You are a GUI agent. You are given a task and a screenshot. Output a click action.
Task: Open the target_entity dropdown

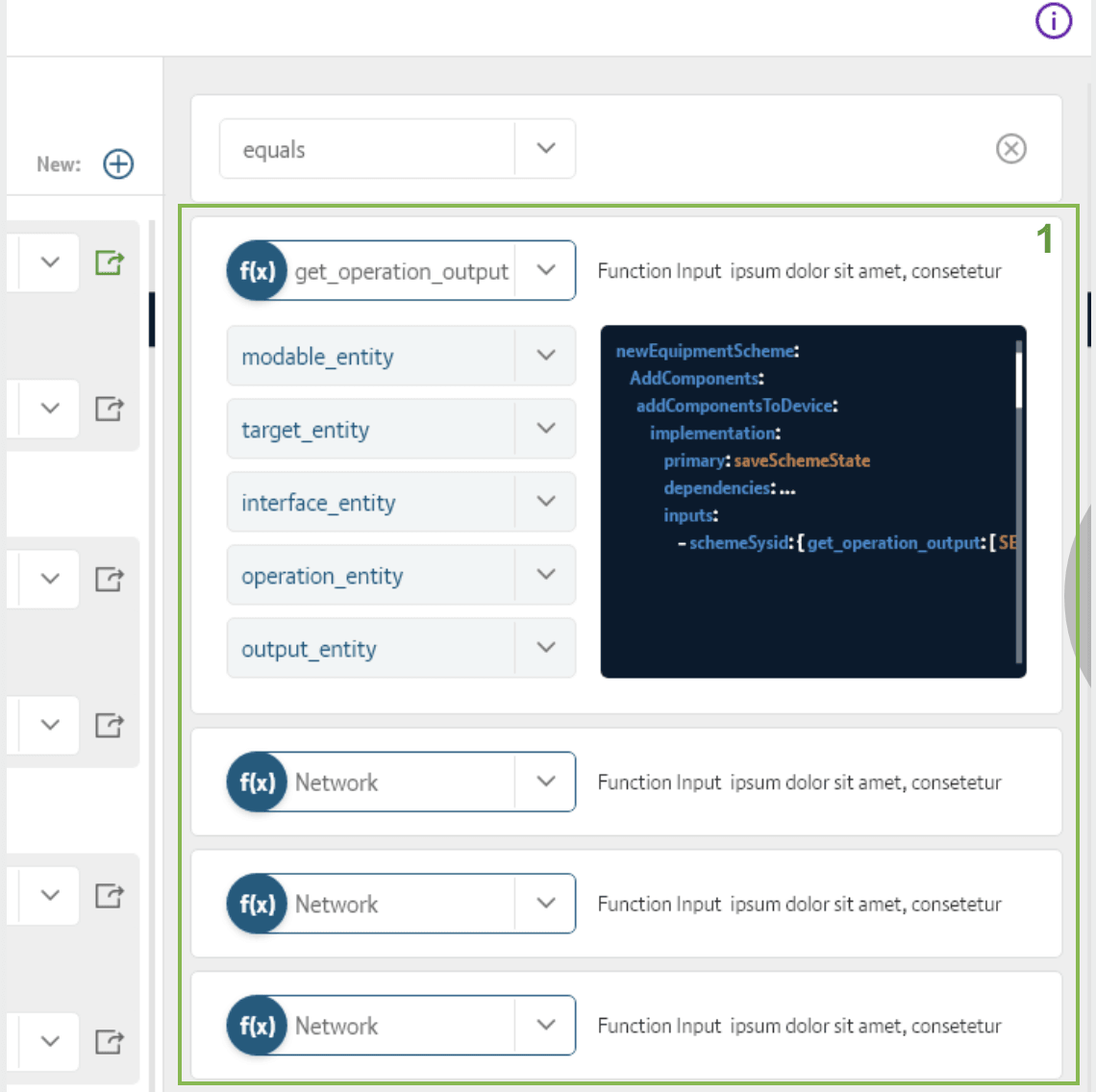pos(545,429)
